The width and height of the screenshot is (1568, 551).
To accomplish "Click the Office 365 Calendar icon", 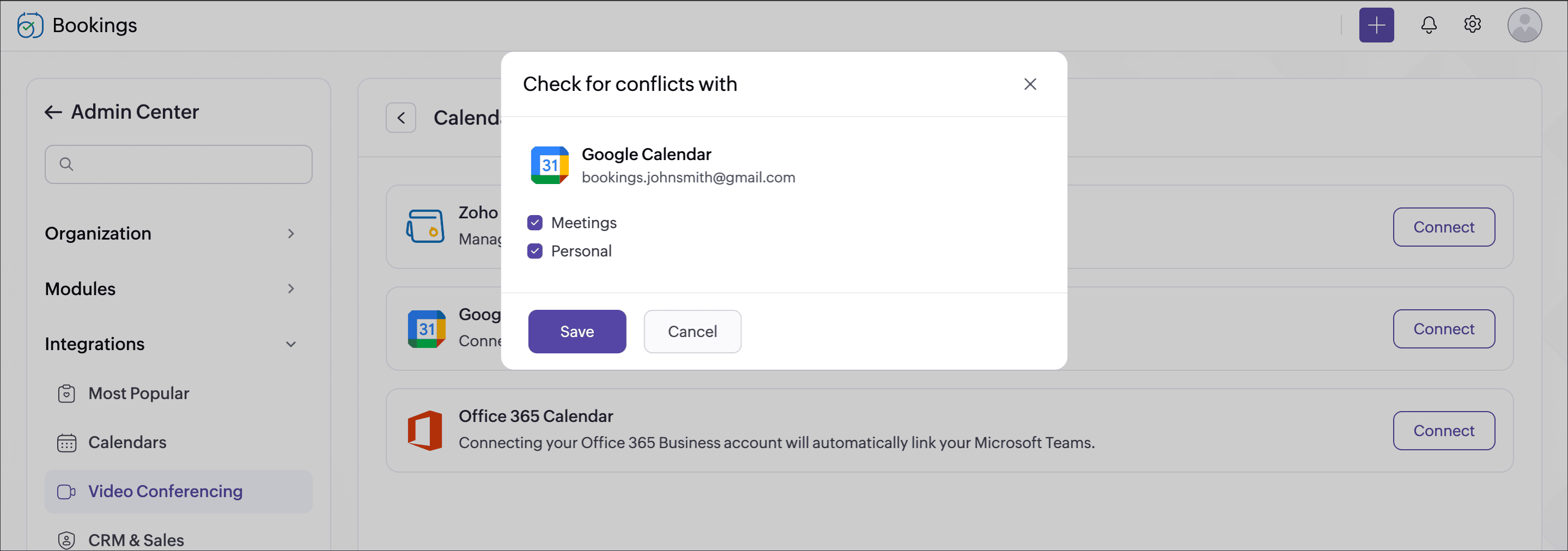I will coord(425,431).
